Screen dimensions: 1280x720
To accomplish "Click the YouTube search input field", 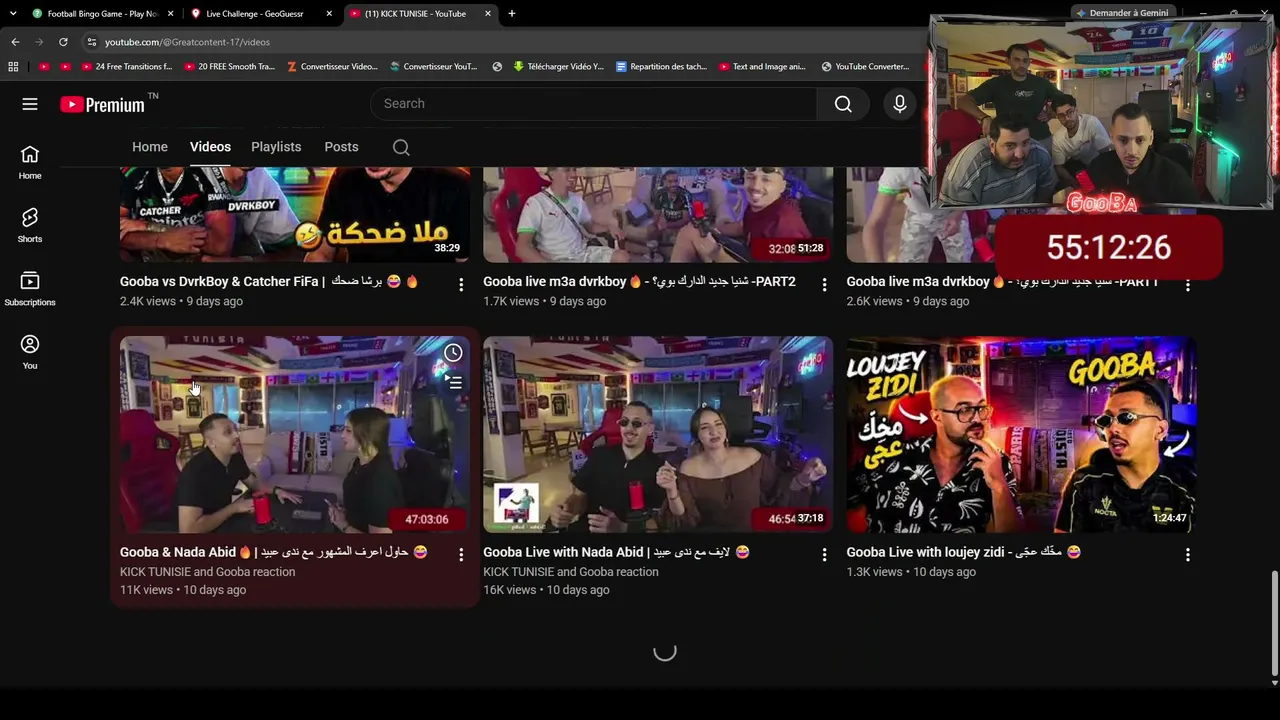I will 594,104.
